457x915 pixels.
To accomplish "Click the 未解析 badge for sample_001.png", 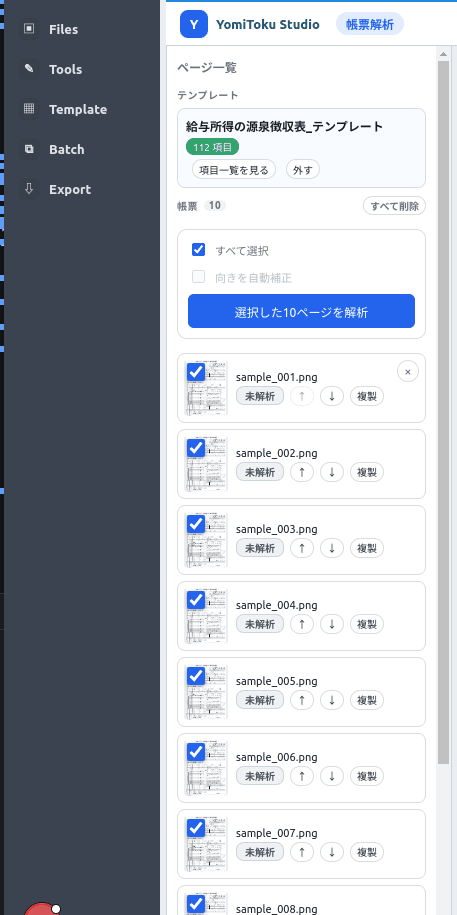I will click(260, 396).
